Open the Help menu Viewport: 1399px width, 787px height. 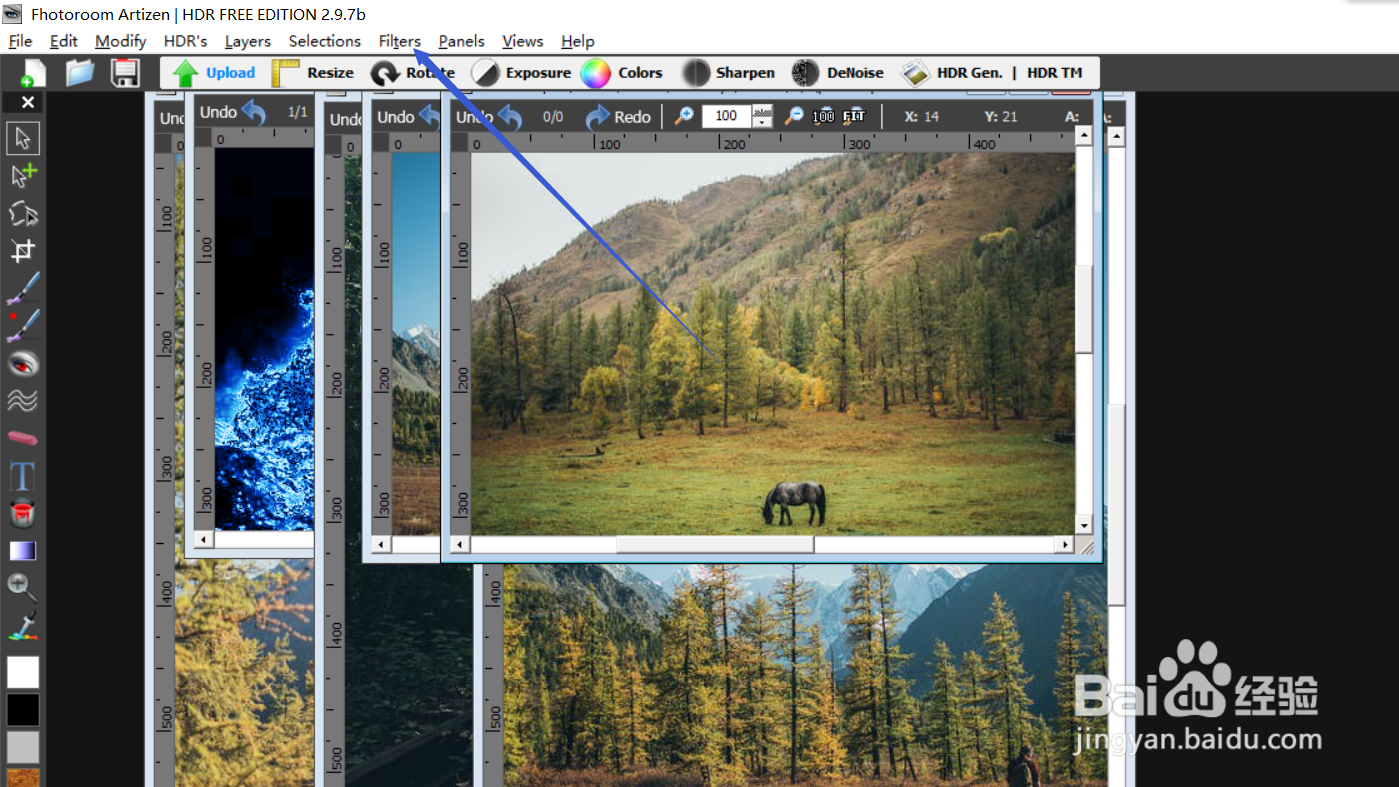(x=578, y=41)
